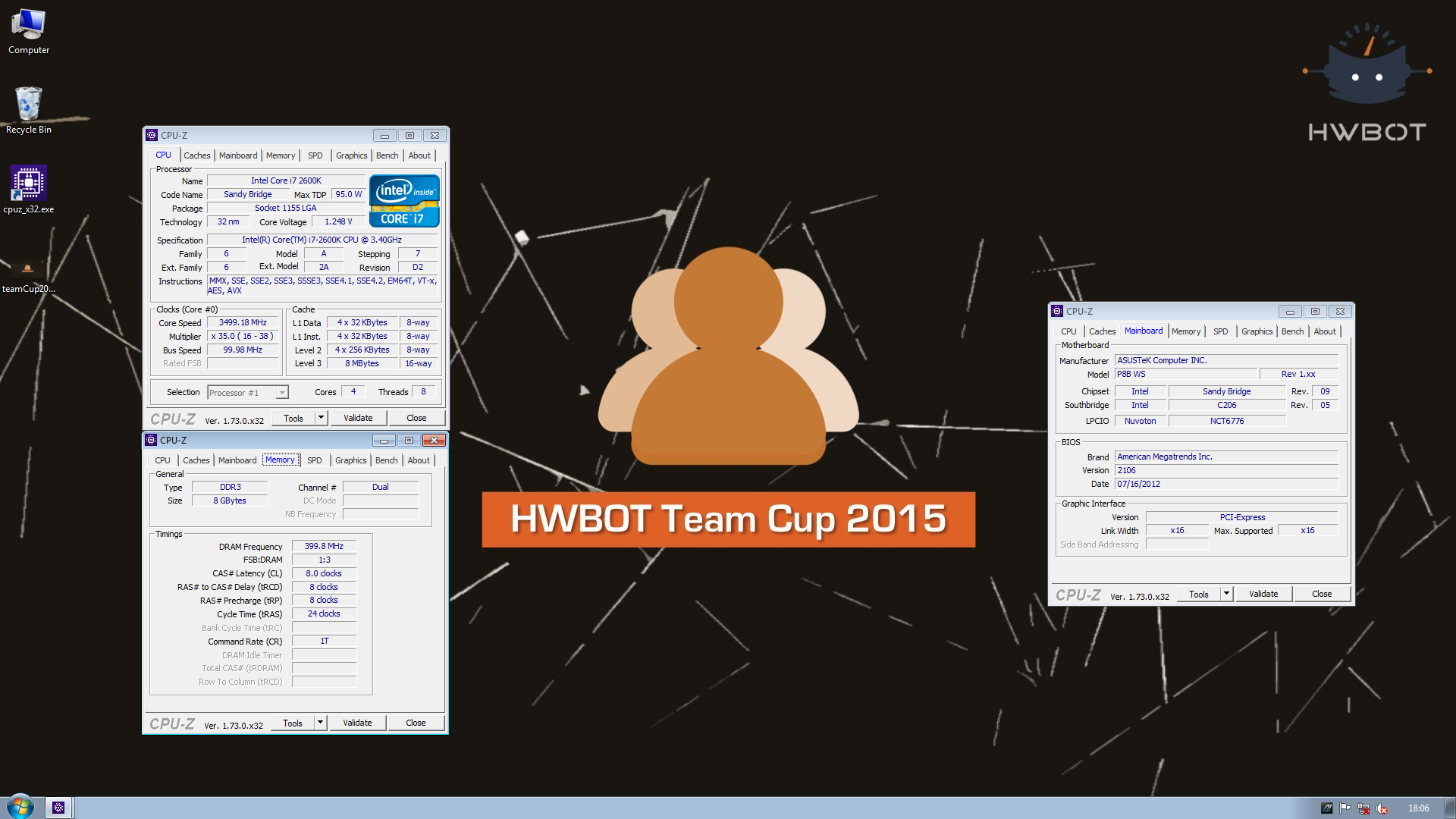Expand the Tools arrow in the Memory tab window
1456x819 pixels.
pyautogui.click(x=320, y=723)
